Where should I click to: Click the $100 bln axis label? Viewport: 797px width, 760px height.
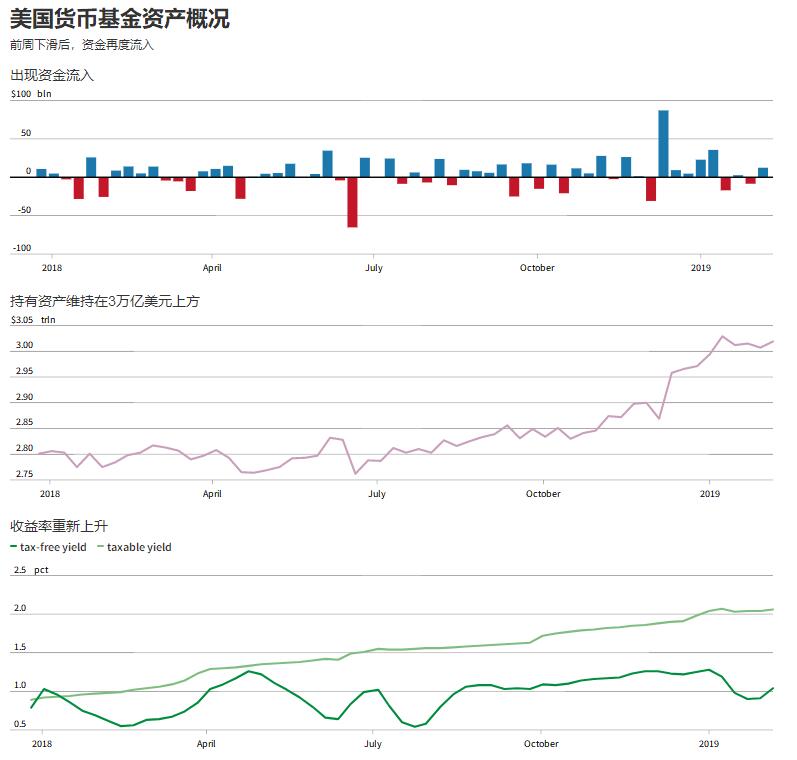pyautogui.click(x=30, y=94)
